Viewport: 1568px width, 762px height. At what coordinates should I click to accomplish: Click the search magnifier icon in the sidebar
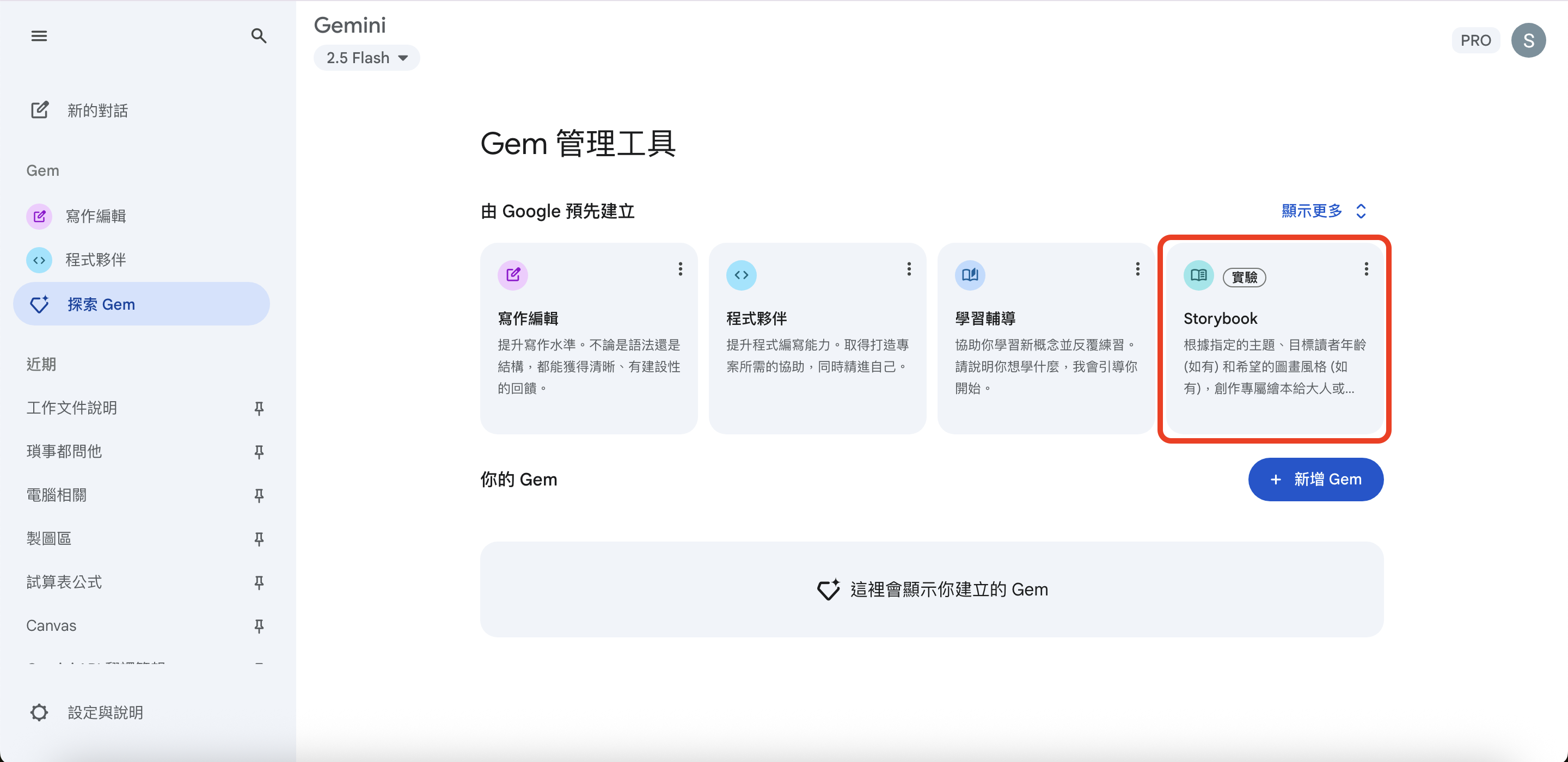[259, 36]
